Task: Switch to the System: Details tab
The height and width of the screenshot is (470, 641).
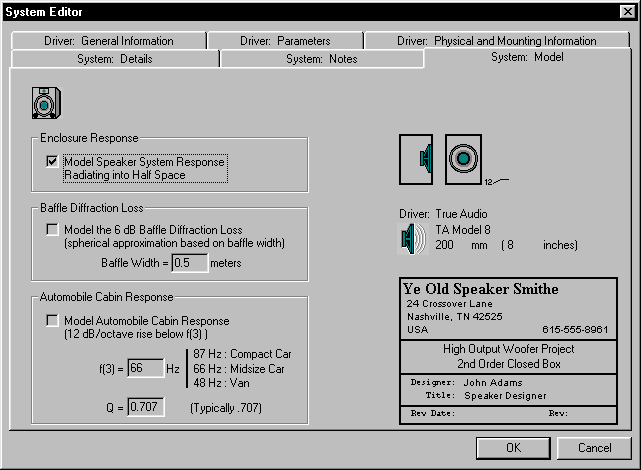Action: tap(115, 59)
